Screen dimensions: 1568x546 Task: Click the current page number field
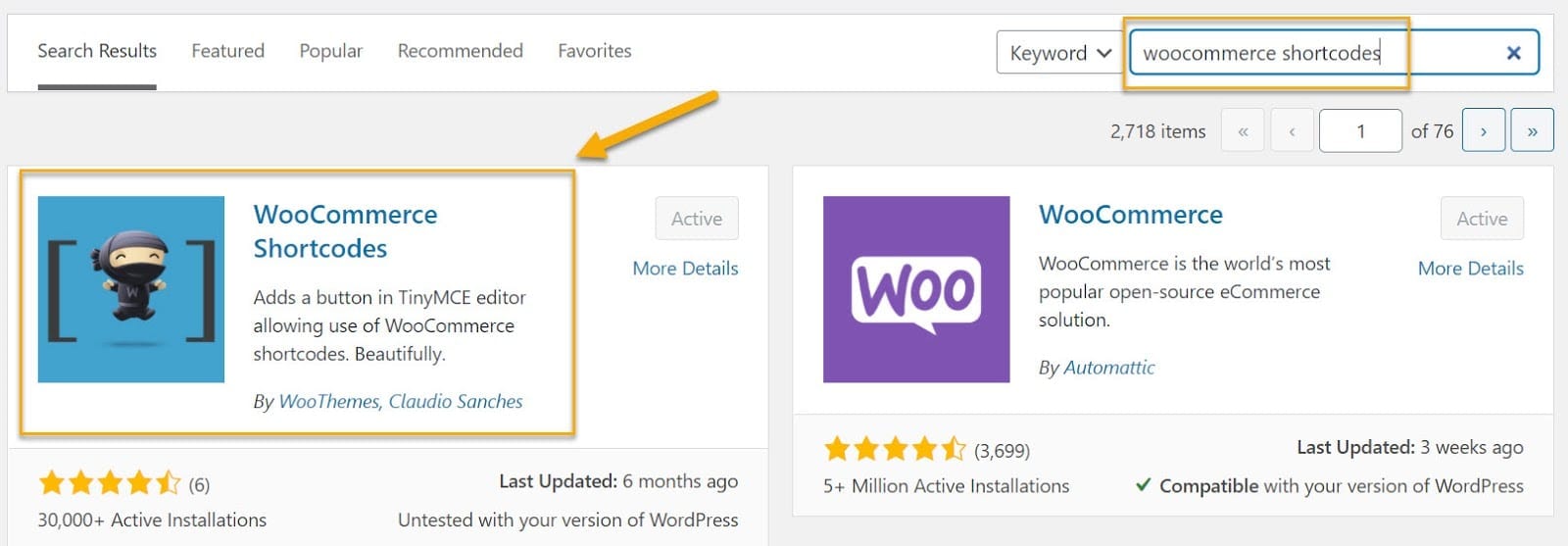(1360, 130)
